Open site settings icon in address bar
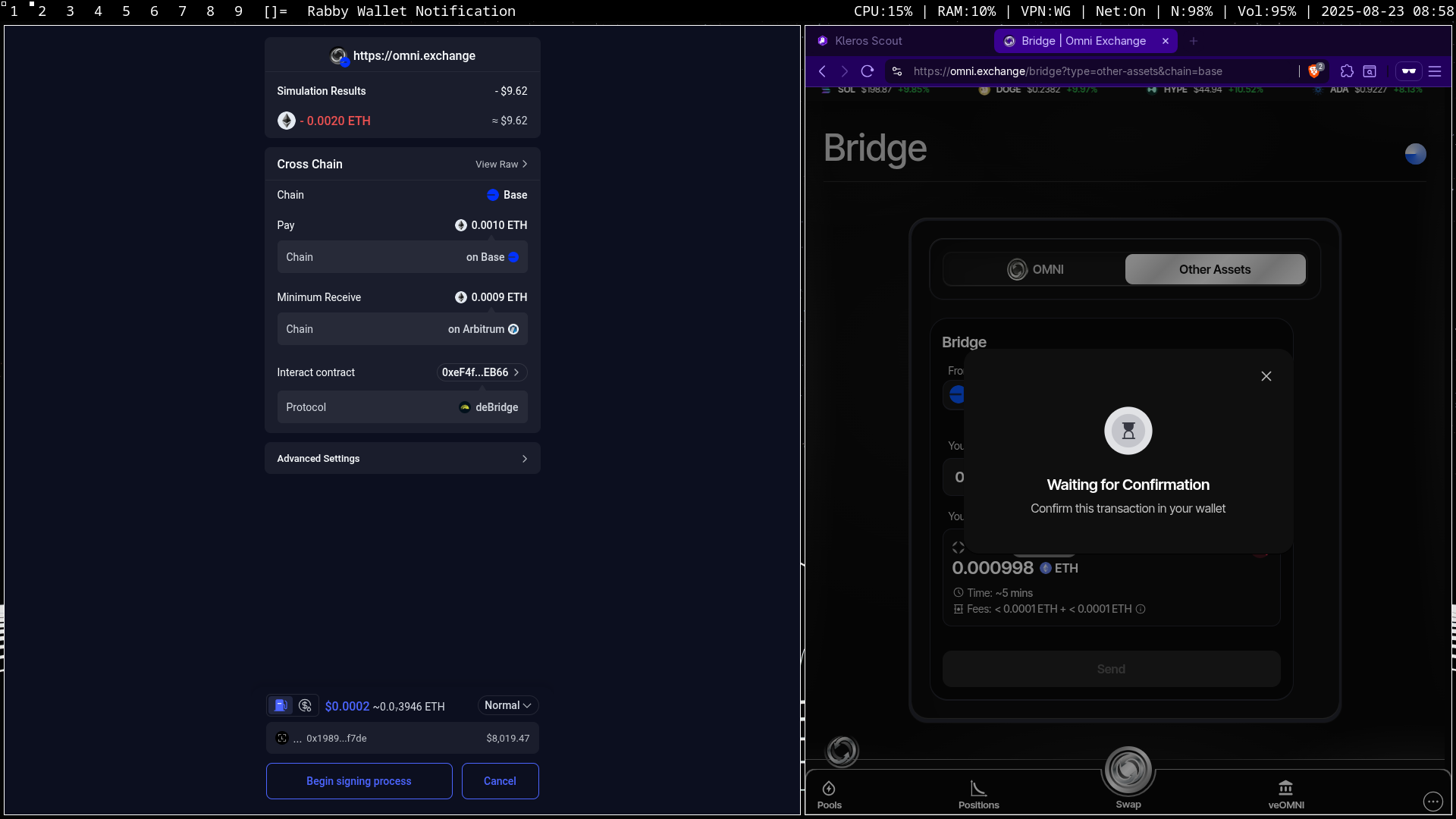This screenshot has width=1456, height=819. [897, 71]
